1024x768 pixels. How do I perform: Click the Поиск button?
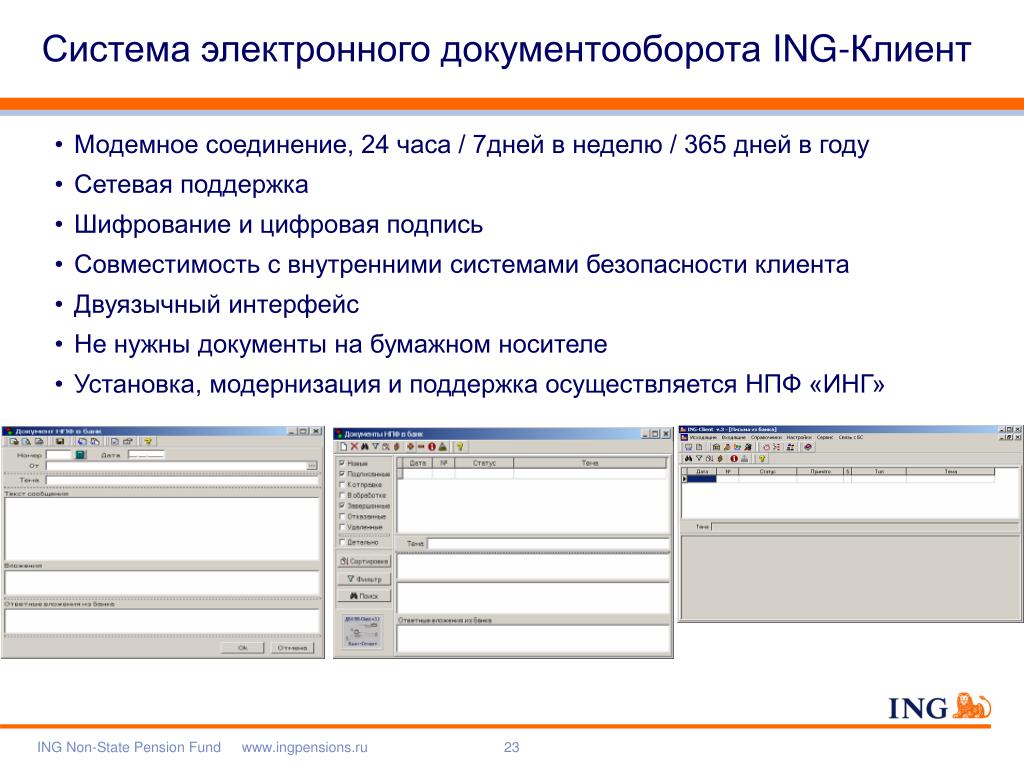[x=364, y=596]
